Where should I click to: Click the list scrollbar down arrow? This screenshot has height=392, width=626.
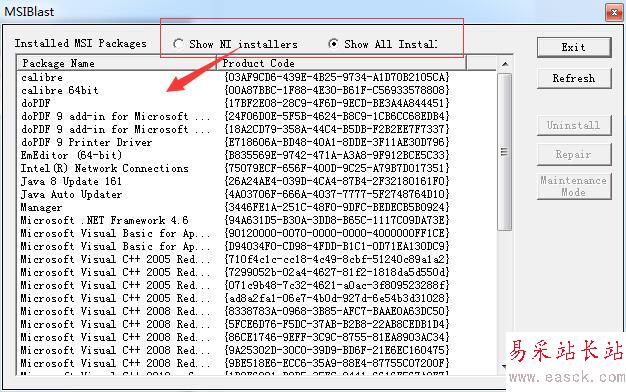click(x=503, y=366)
